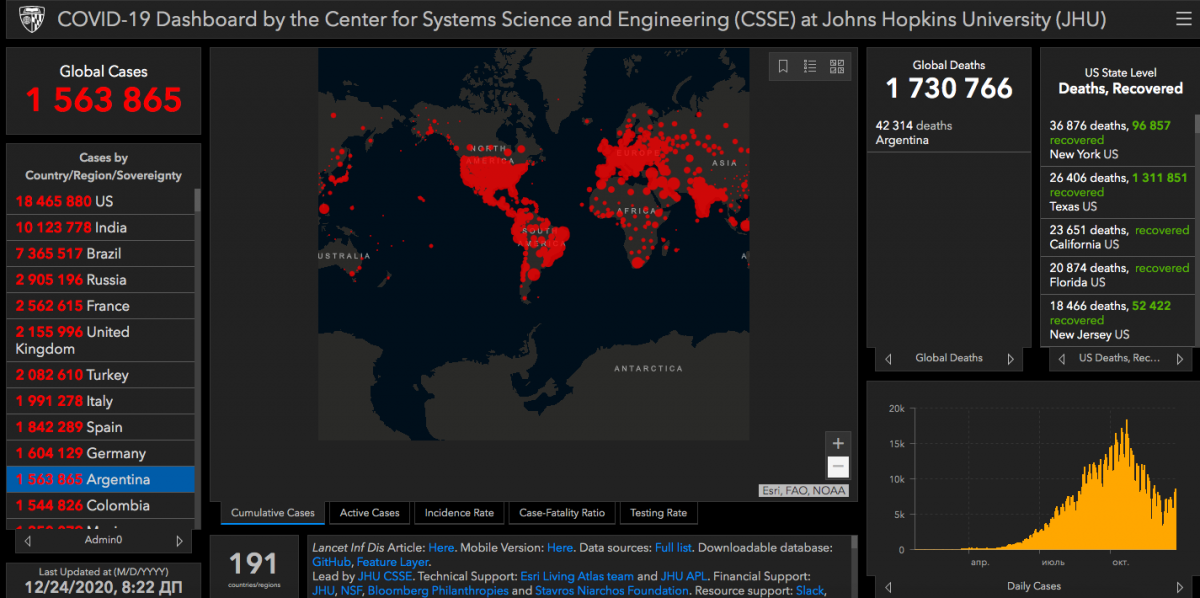Select Brazil in the country list
1200x598 pixels.
click(x=103, y=253)
